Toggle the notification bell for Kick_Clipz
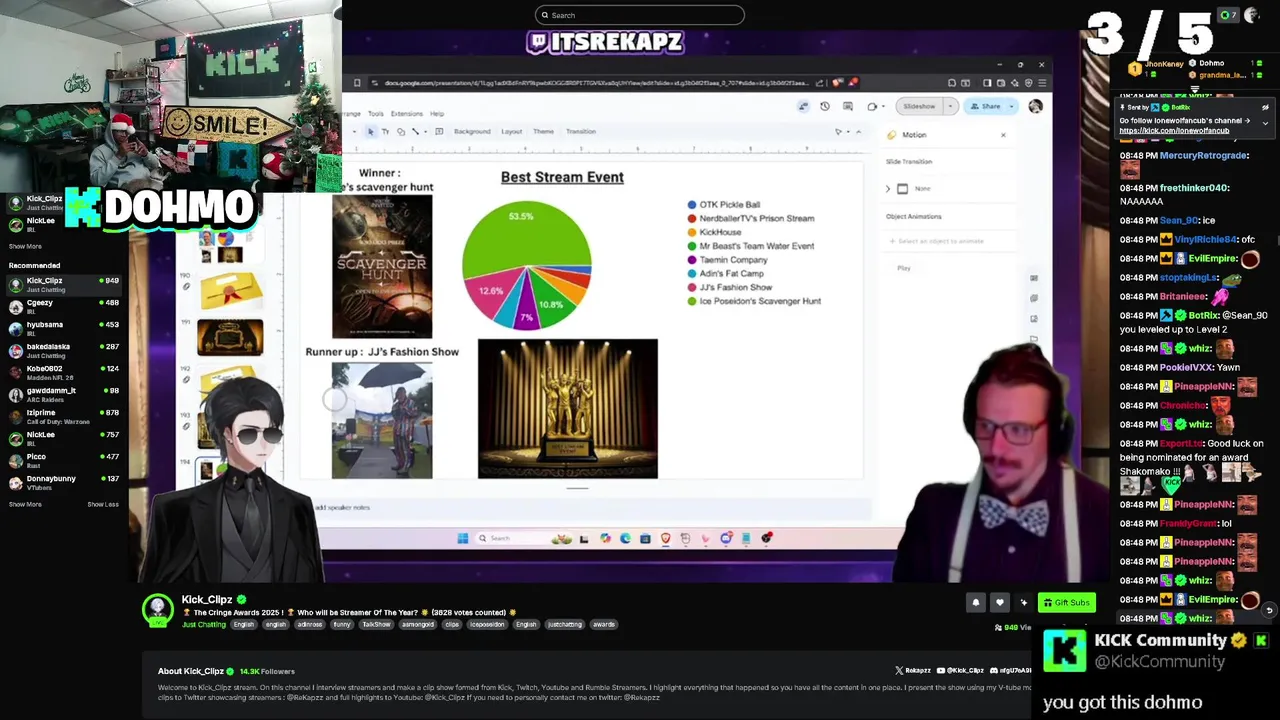The height and width of the screenshot is (720, 1280). [976, 602]
